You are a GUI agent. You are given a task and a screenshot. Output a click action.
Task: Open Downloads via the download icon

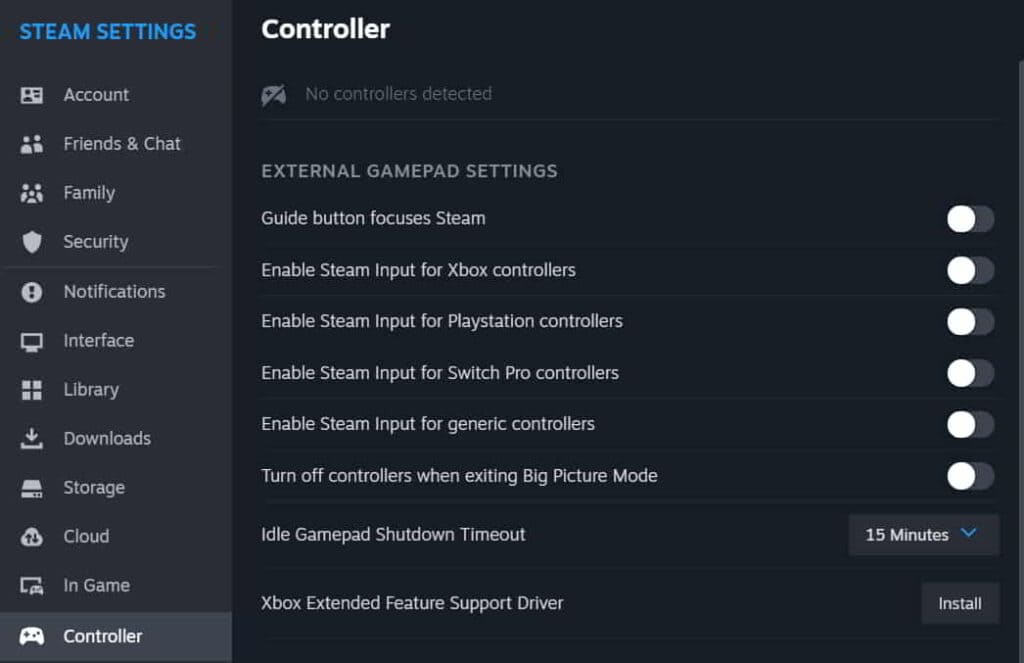tap(35, 438)
